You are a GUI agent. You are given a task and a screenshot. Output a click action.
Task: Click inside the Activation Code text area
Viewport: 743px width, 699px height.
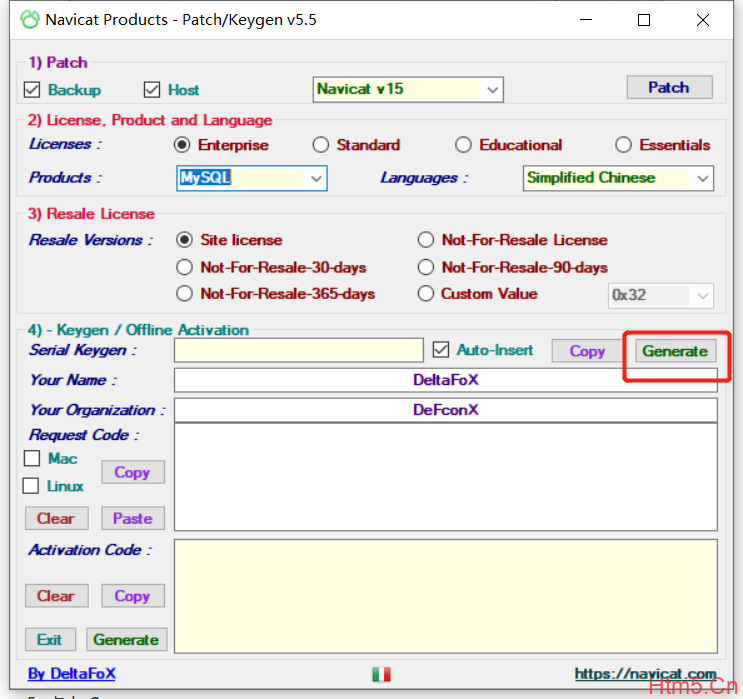[x=445, y=596]
